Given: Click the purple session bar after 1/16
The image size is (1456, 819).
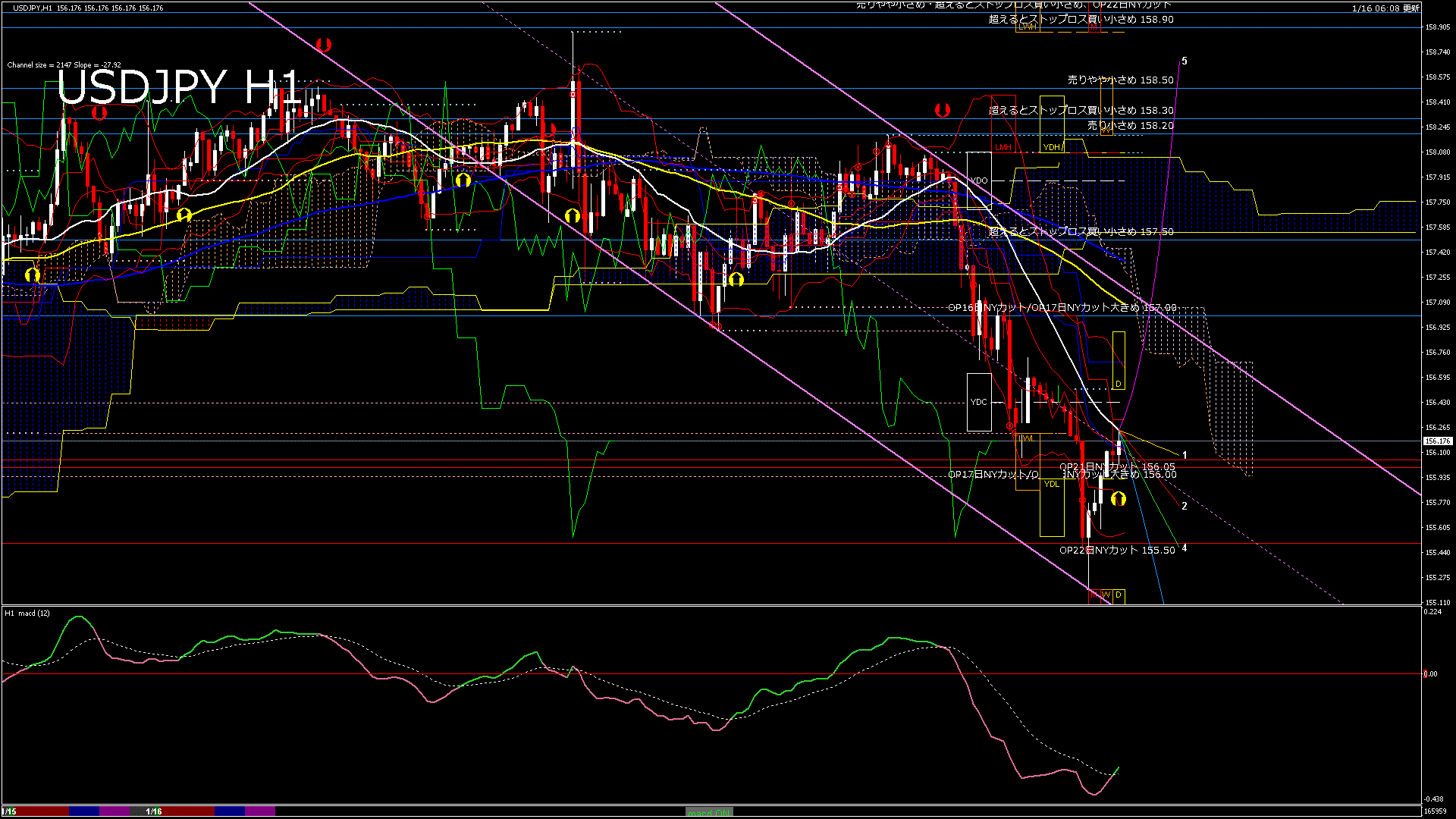Looking at the screenshot, I should tap(260, 811).
